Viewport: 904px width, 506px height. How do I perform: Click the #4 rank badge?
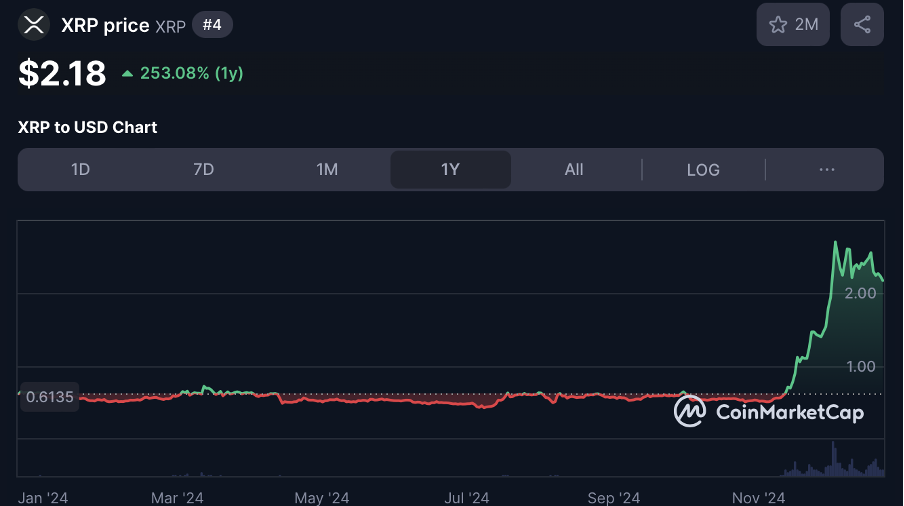point(212,25)
